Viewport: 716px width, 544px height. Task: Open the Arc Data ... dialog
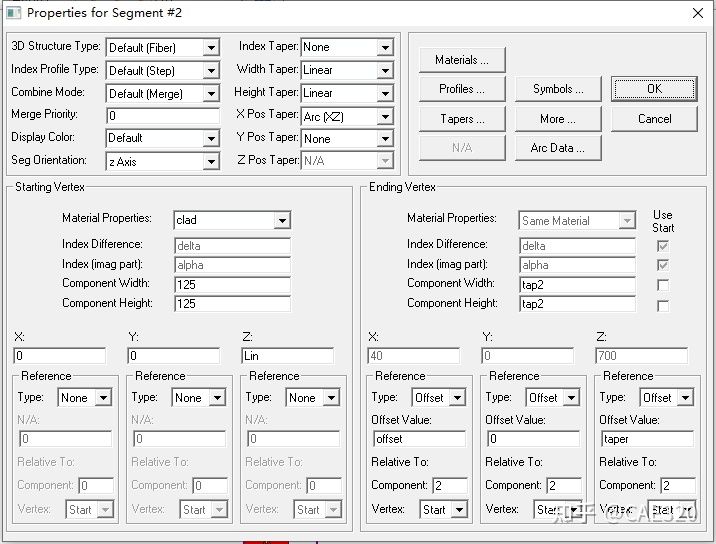click(558, 148)
